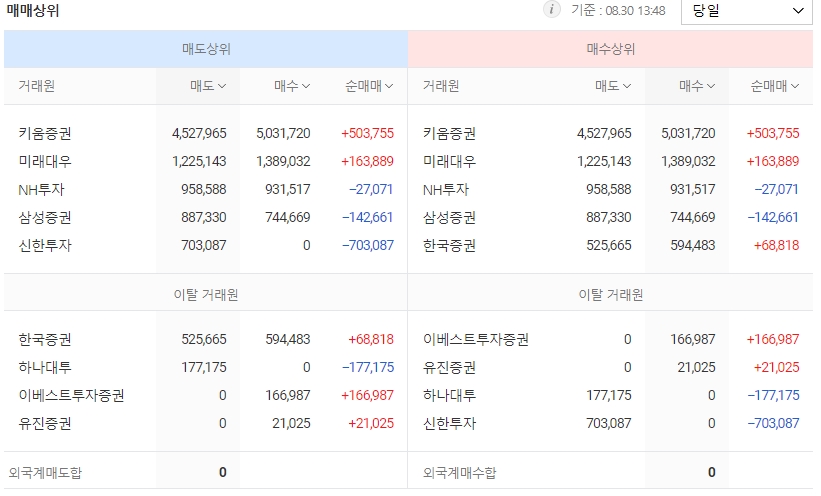821x496 pixels.
Task: Select 유진증권 in 매도상위 이탈 list
Action: point(45,424)
